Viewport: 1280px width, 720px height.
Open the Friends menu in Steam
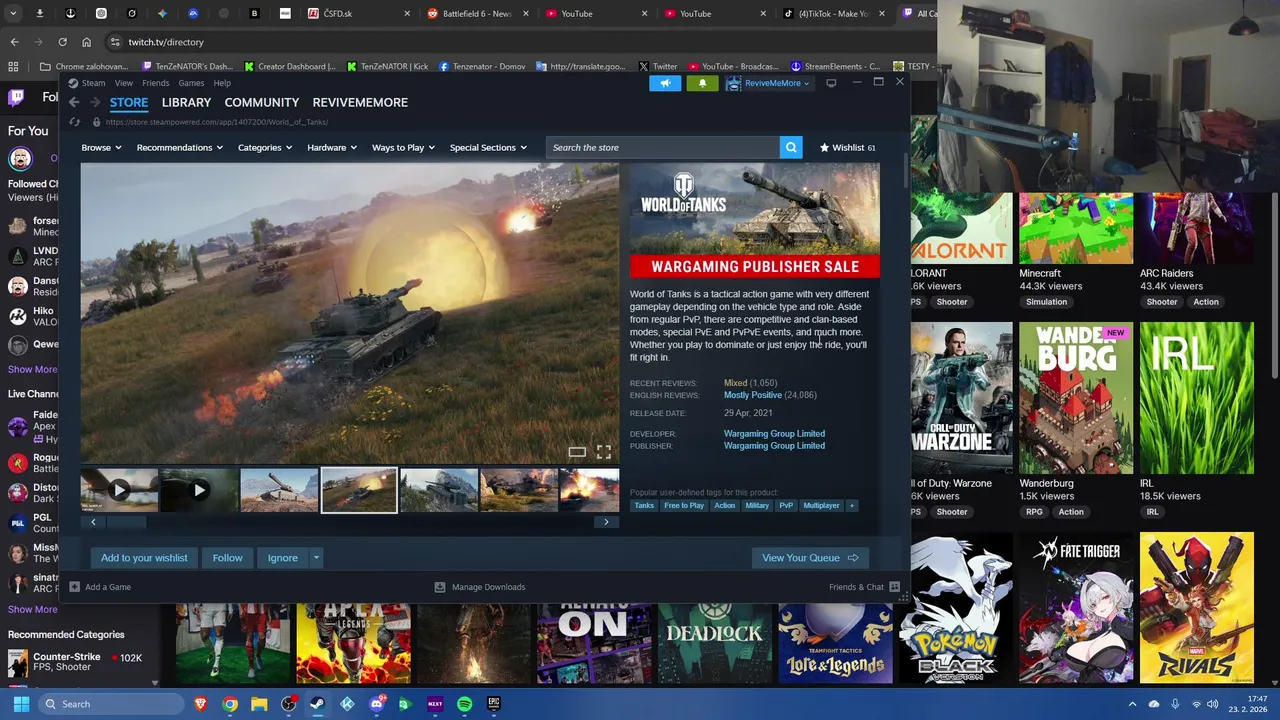coord(155,83)
